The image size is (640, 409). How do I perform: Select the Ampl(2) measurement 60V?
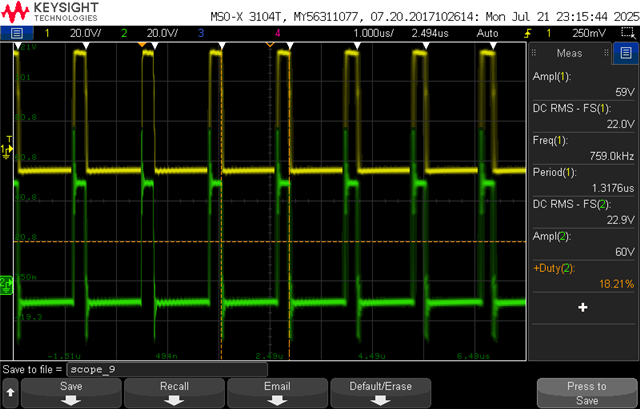584,243
